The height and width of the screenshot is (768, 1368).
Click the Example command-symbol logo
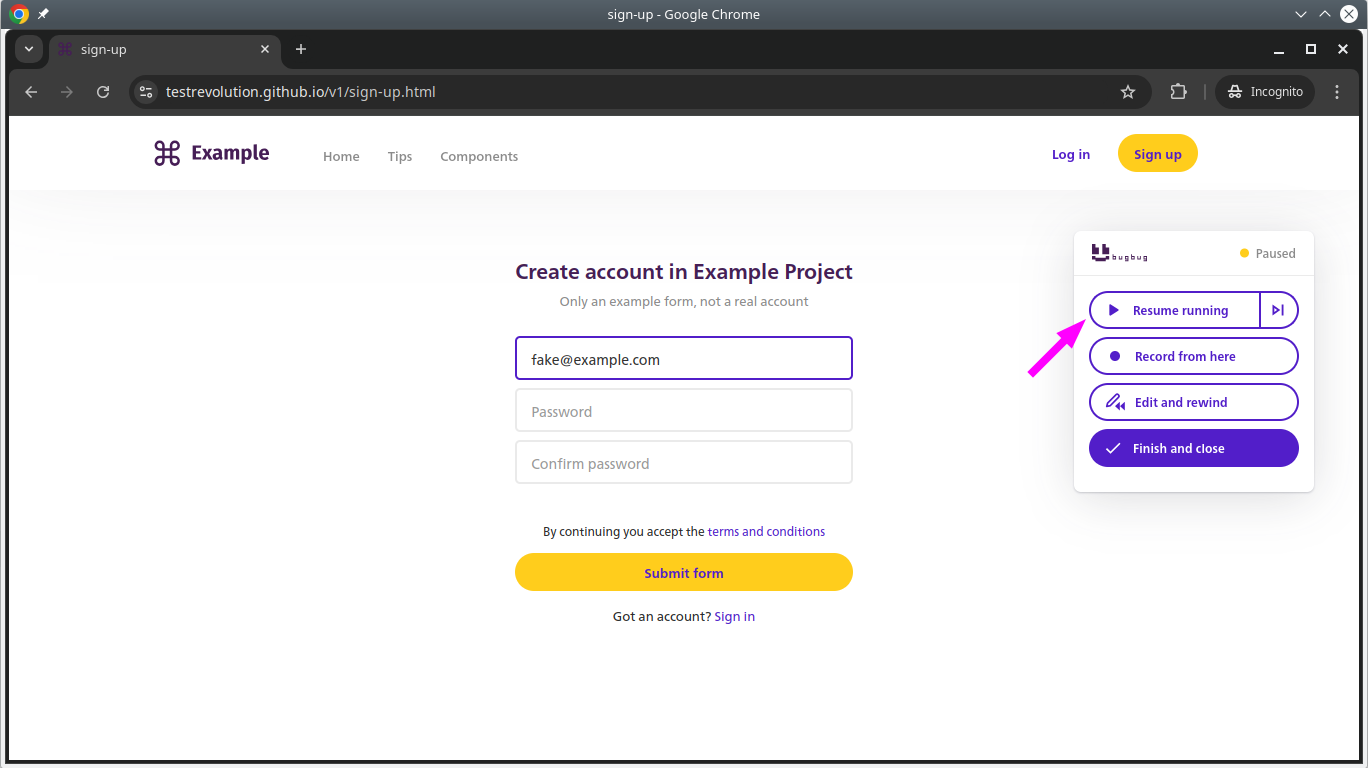pyautogui.click(x=167, y=153)
